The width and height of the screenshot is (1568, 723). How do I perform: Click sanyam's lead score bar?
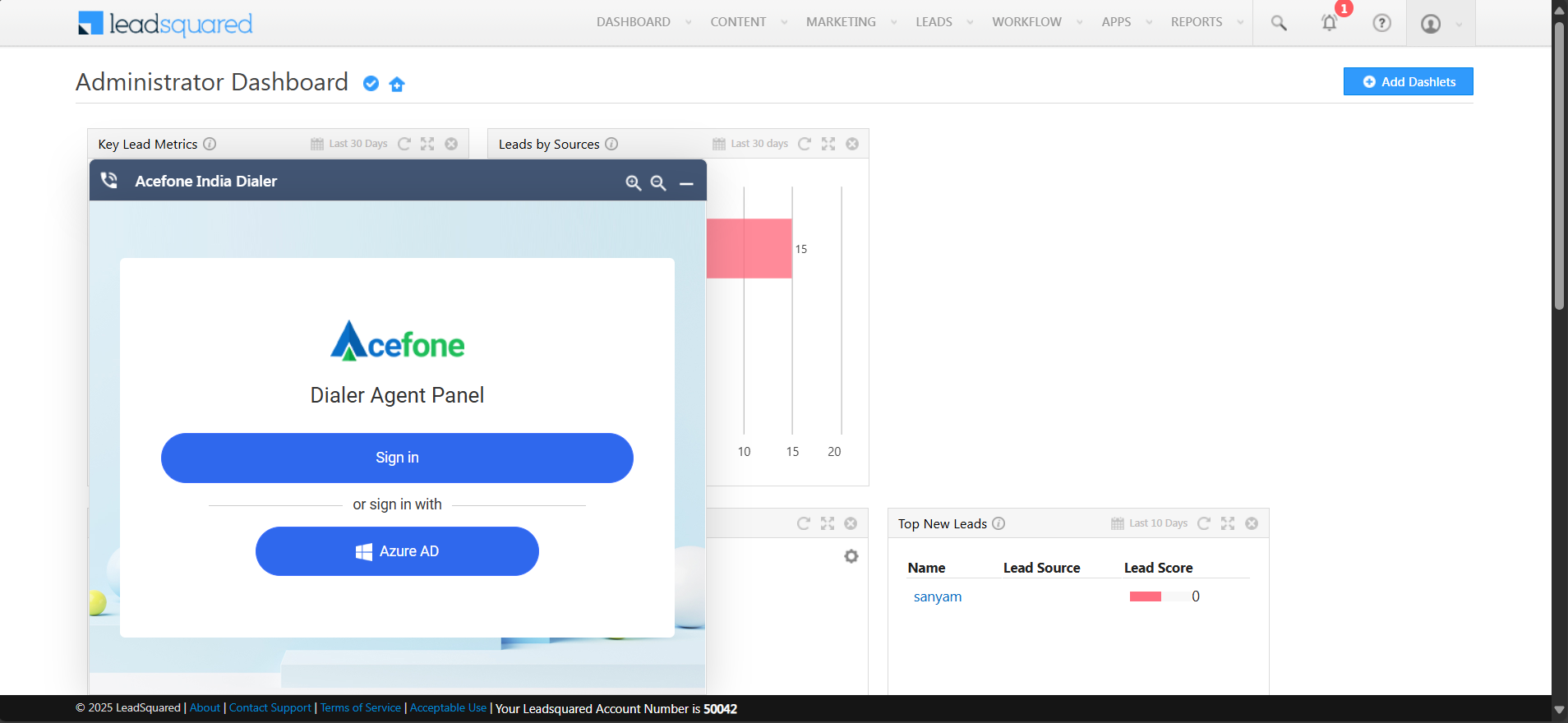[1146, 596]
